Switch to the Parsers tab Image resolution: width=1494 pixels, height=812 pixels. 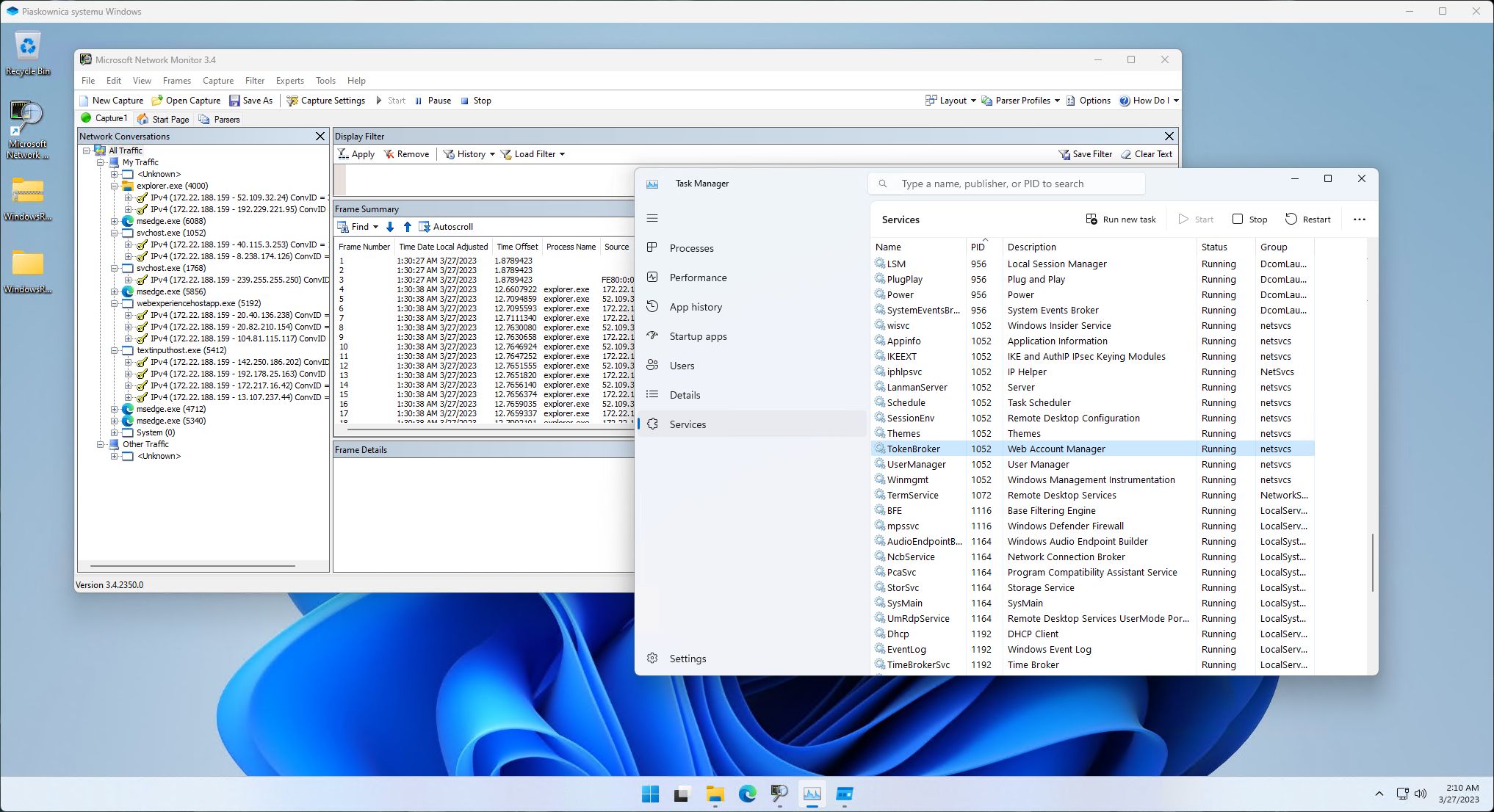[x=218, y=118]
